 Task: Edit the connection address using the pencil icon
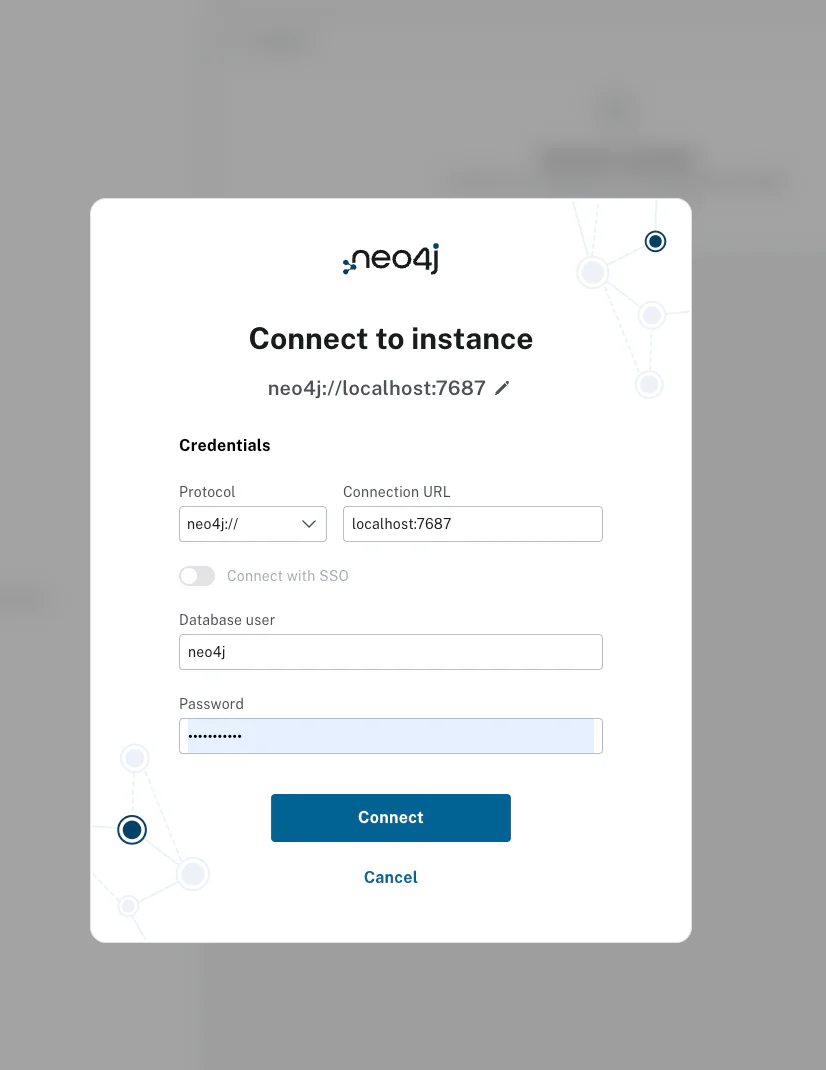tap(501, 388)
